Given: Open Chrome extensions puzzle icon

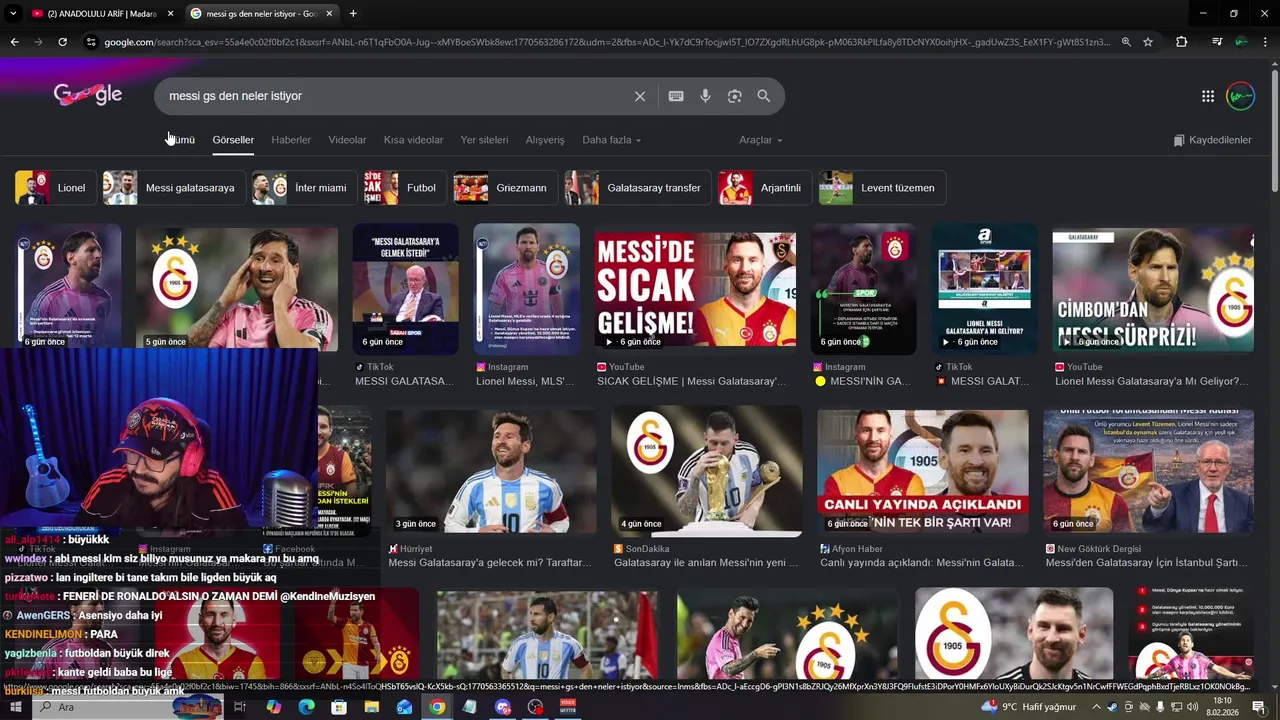Looking at the screenshot, I should [1182, 42].
